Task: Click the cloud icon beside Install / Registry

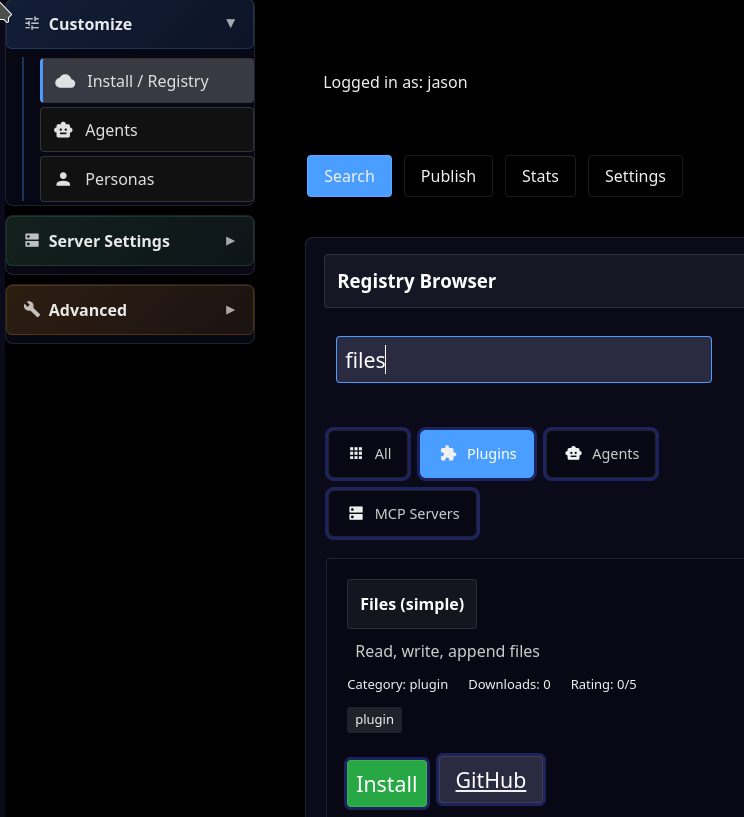Action: (65, 81)
